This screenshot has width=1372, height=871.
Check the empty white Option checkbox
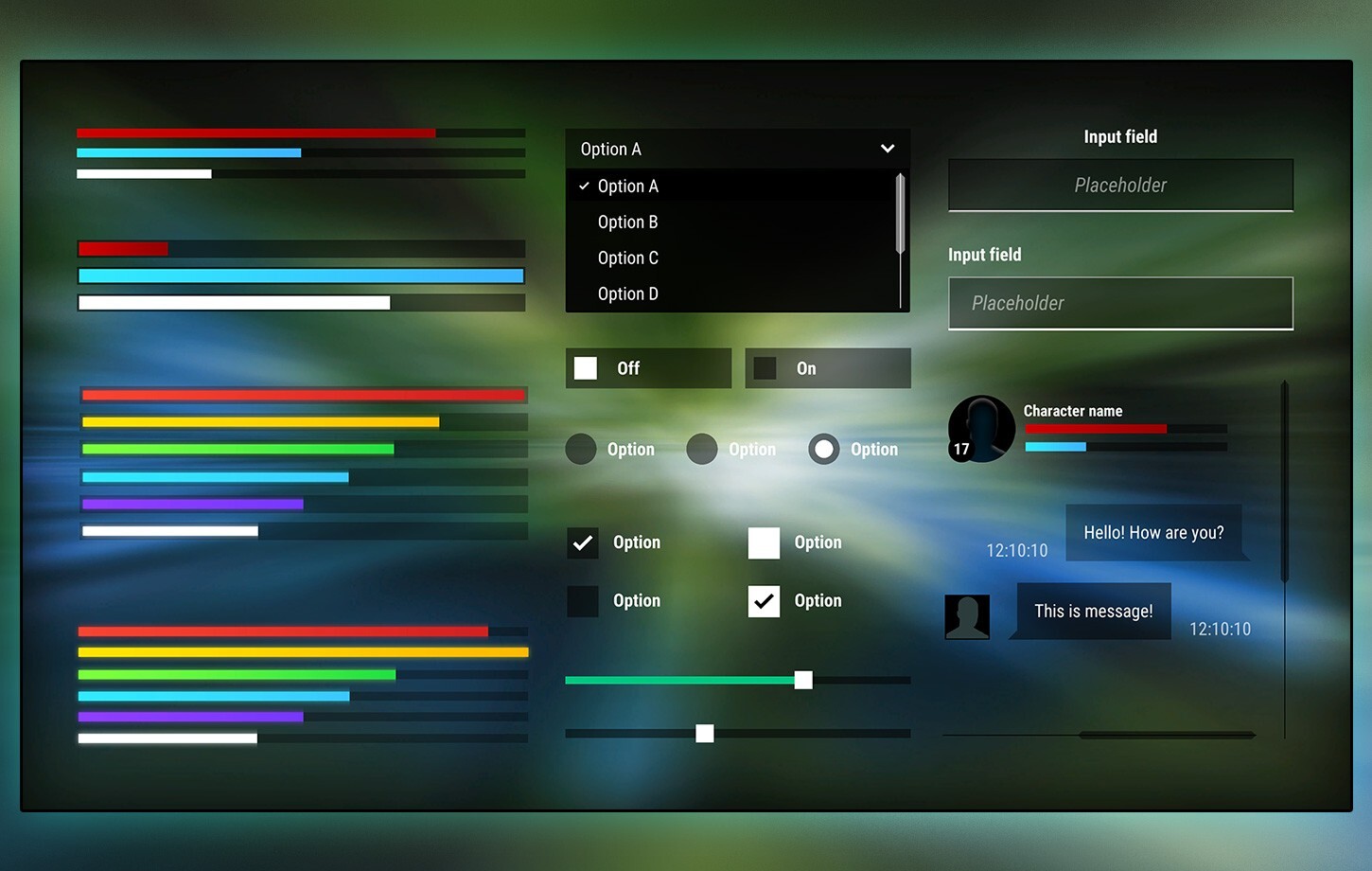pos(764,542)
